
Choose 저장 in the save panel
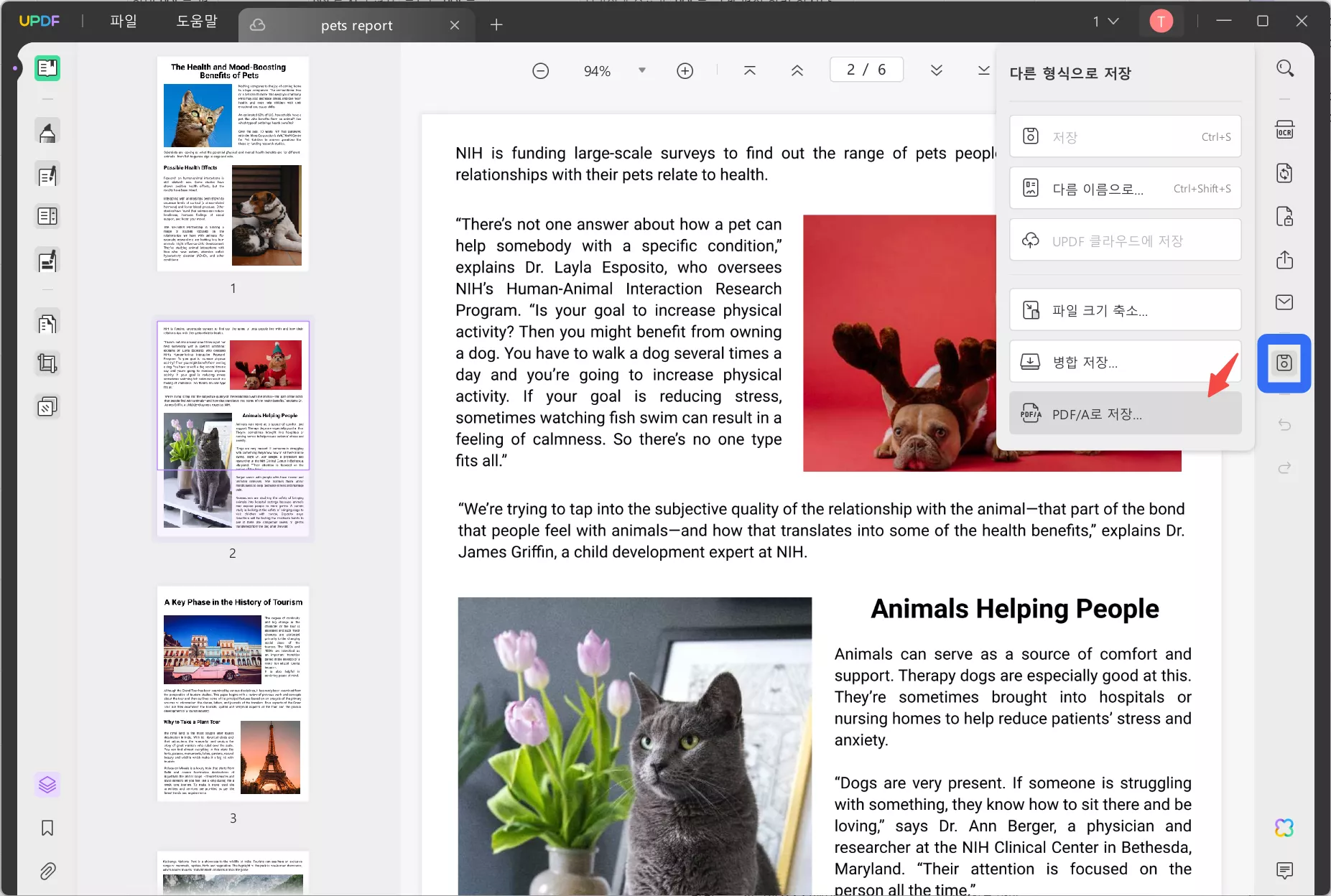pos(1125,136)
